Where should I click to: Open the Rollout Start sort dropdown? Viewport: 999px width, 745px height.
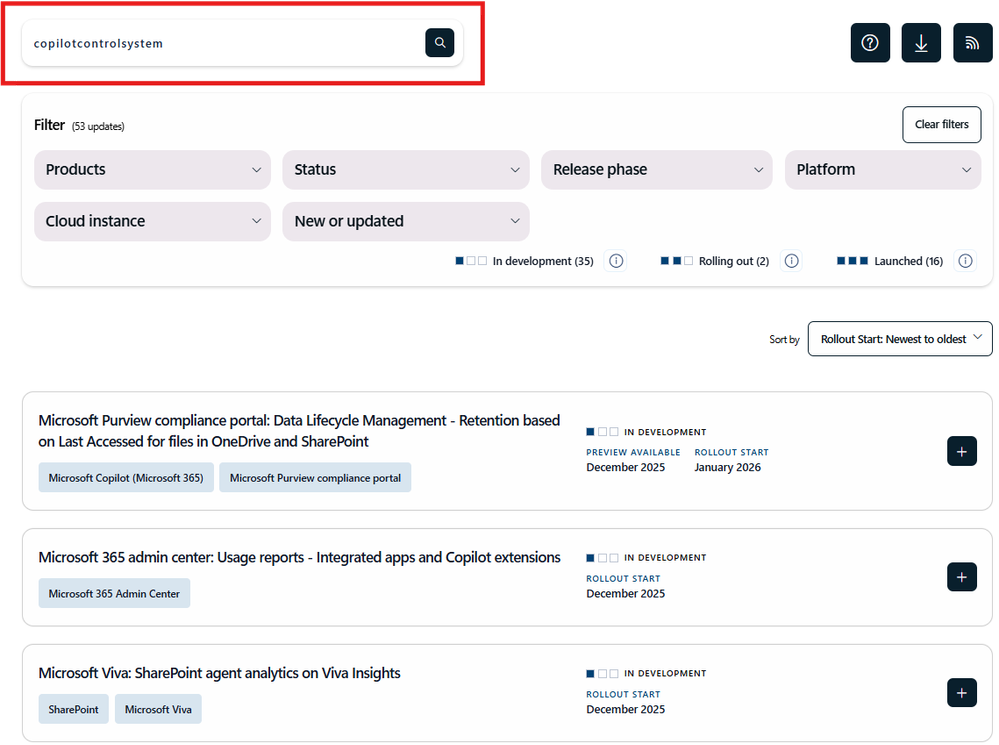click(x=899, y=338)
